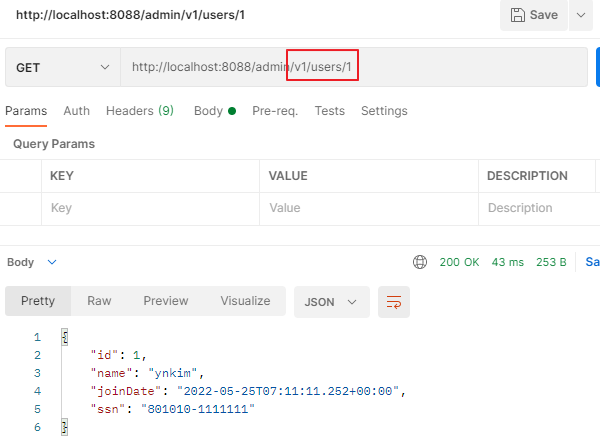Image resolution: width=600 pixels, height=442 pixels.
Task: Select the Preview view
Action: click(166, 301)
